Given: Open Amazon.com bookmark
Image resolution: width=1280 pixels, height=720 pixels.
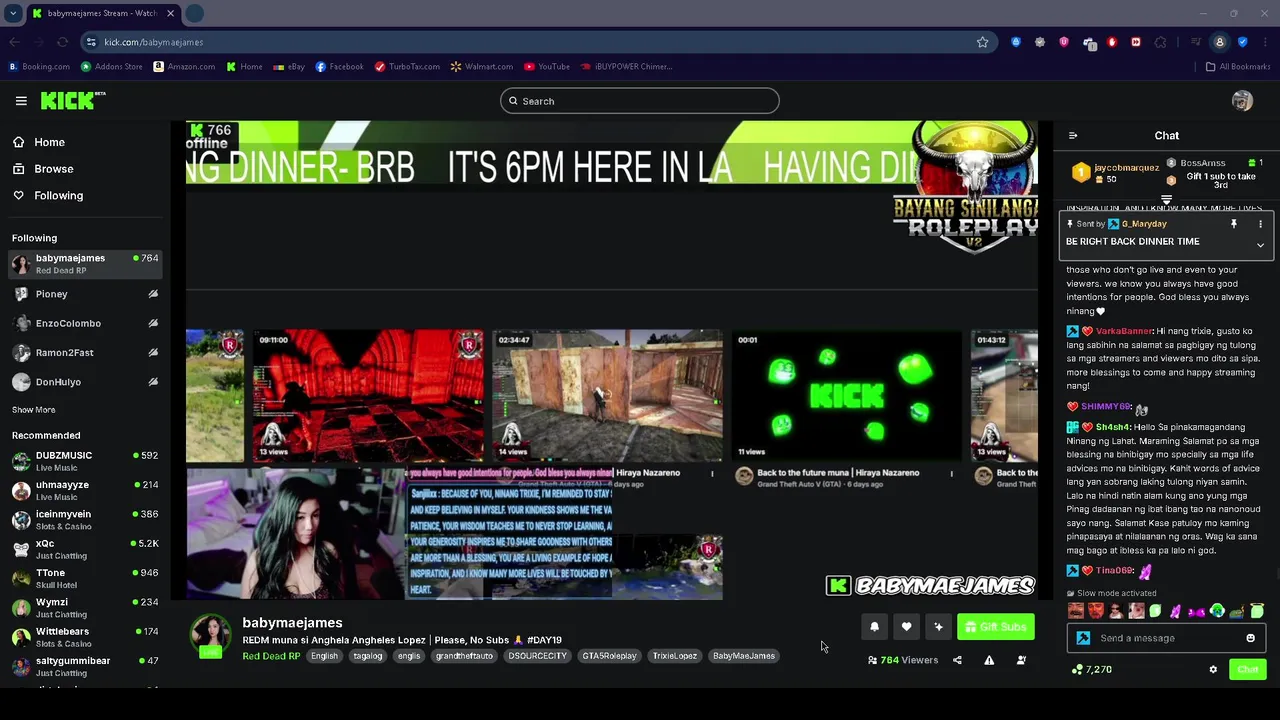Looking at the screenshot, I should tap(184, 67).
